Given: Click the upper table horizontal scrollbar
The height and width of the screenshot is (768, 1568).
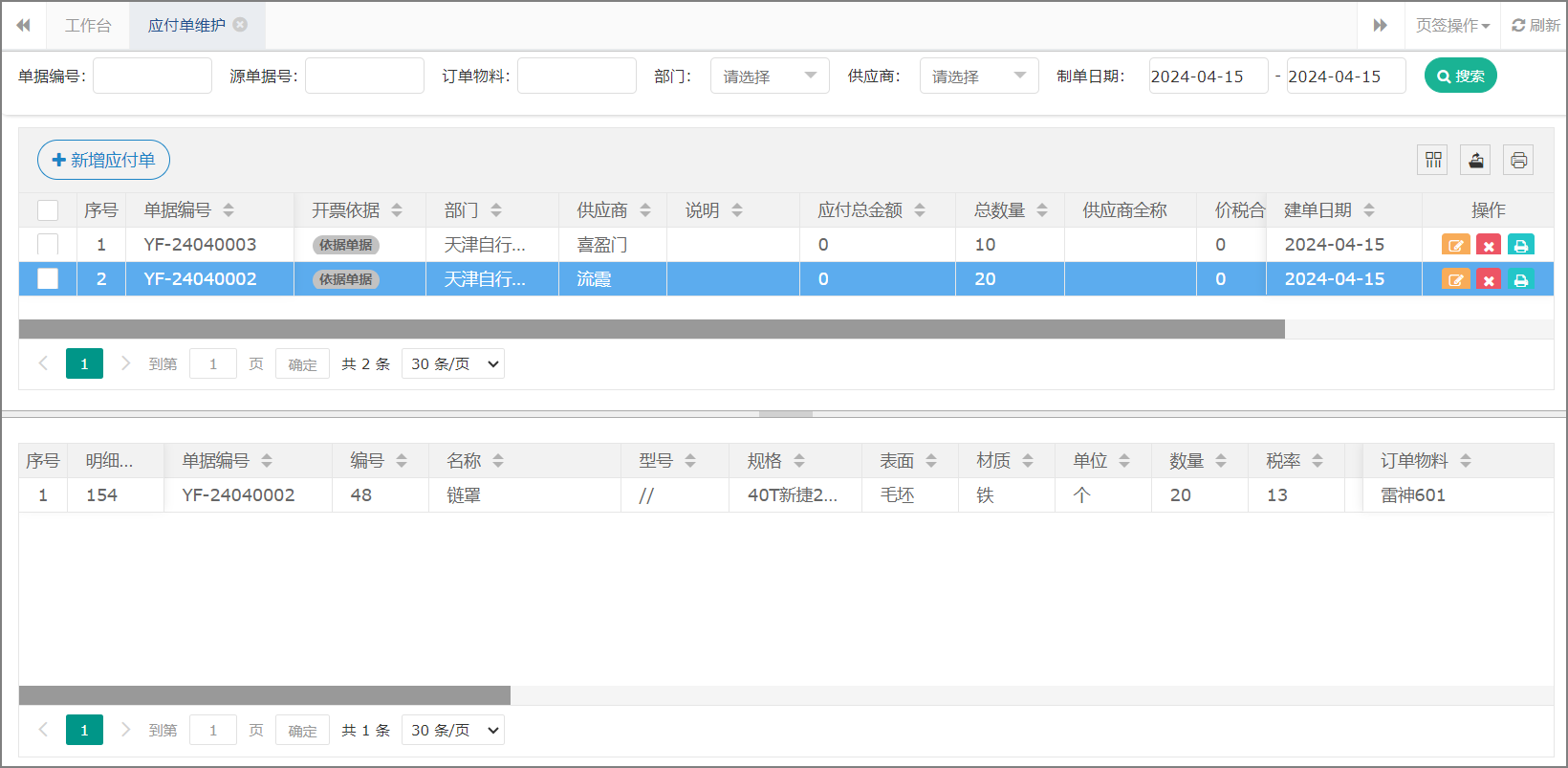Looking at the screenshot, I should (x=651, y=329).
